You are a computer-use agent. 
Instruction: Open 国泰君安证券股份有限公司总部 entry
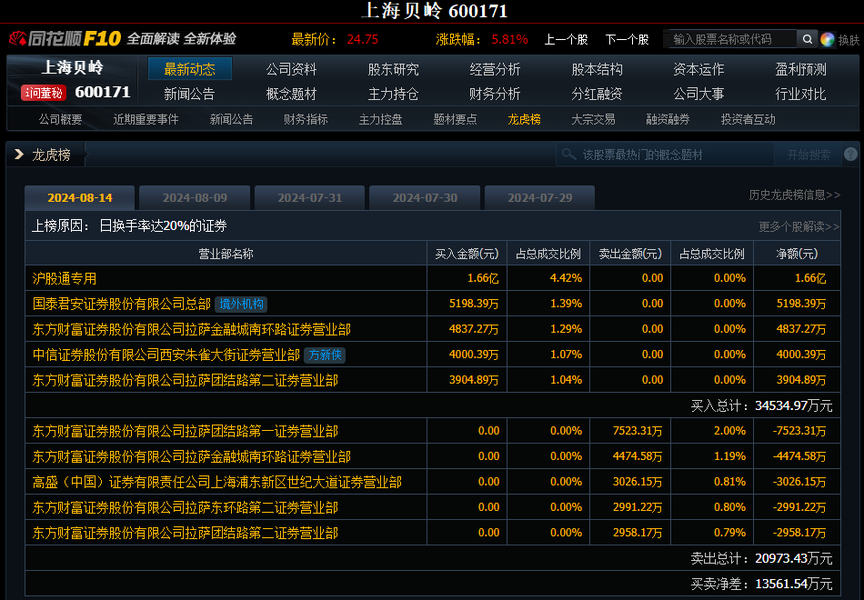click(x=122, y=304)
